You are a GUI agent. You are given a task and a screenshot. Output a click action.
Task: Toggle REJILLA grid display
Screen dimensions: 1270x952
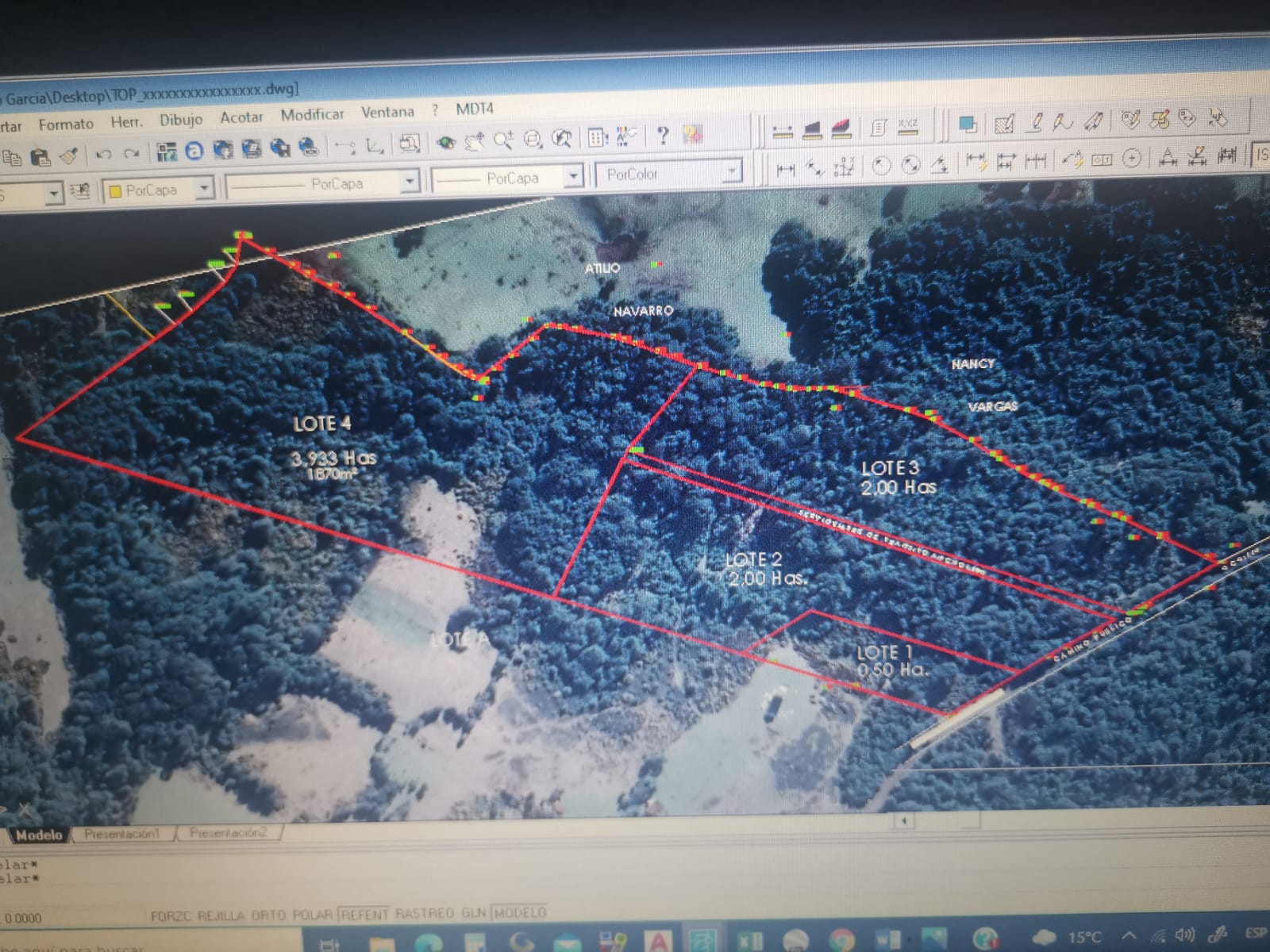point(221,916)
